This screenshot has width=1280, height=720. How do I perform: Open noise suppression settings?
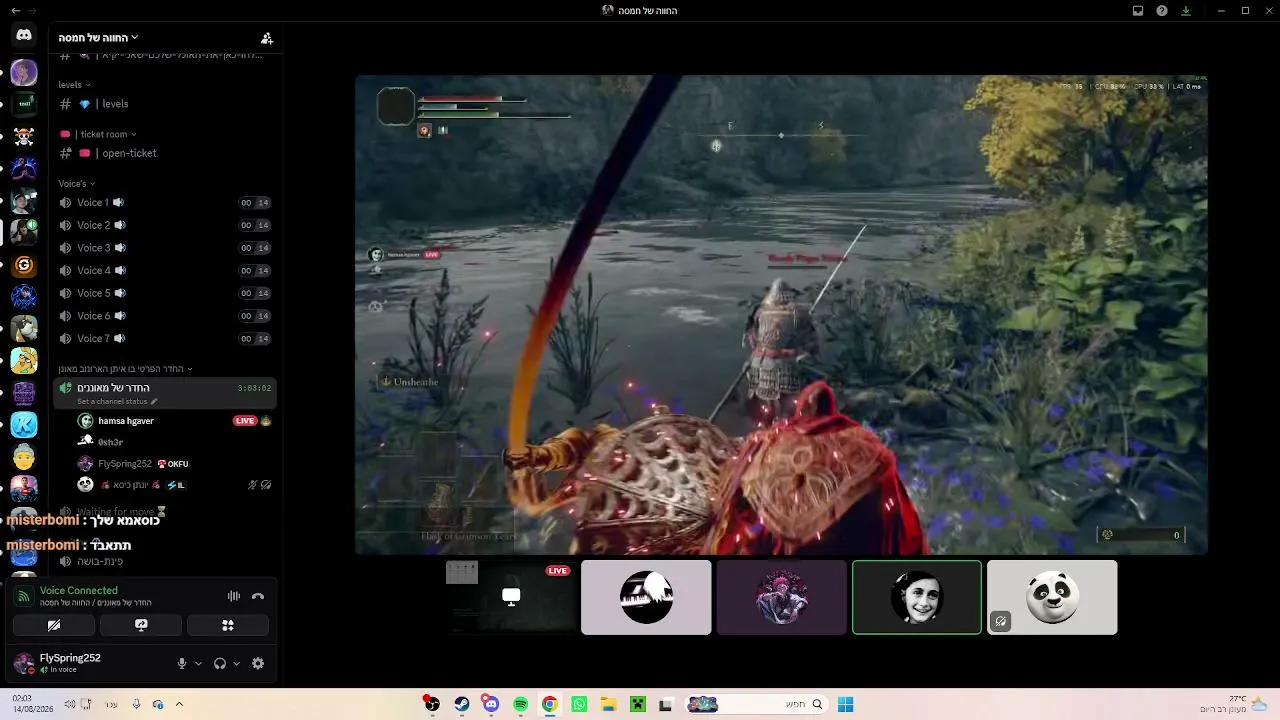pos(234,596)
